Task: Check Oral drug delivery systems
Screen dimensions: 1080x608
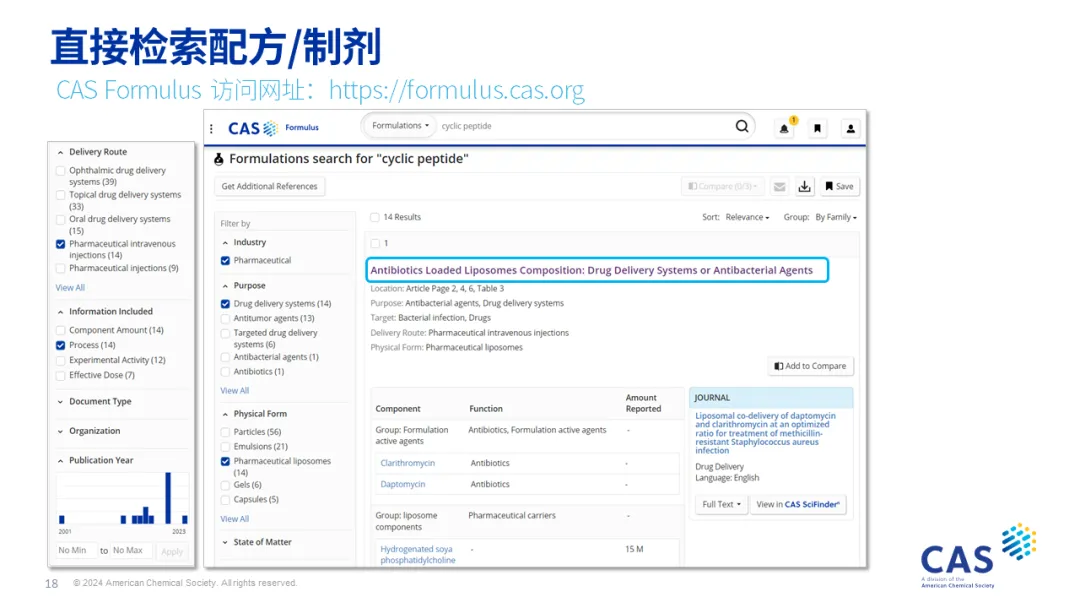Action: tap(61, 220)
